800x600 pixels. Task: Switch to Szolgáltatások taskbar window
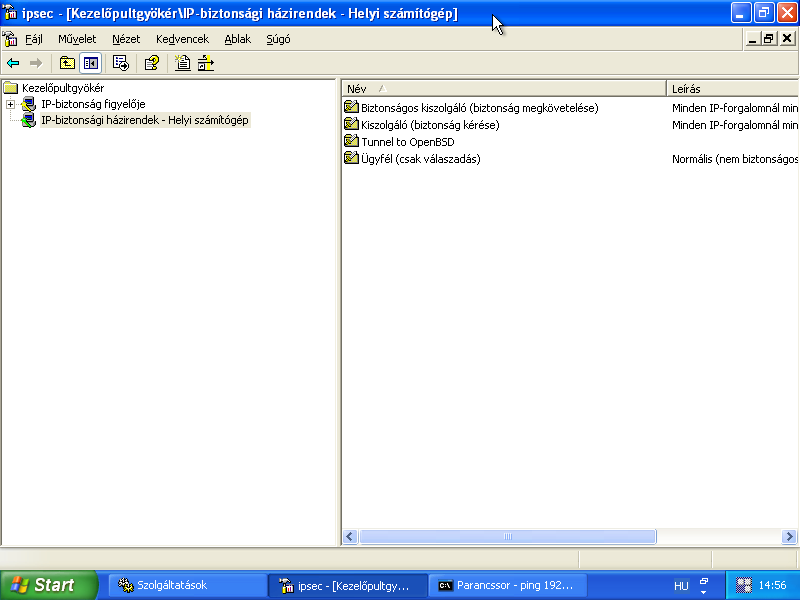[x=187, y=585]
